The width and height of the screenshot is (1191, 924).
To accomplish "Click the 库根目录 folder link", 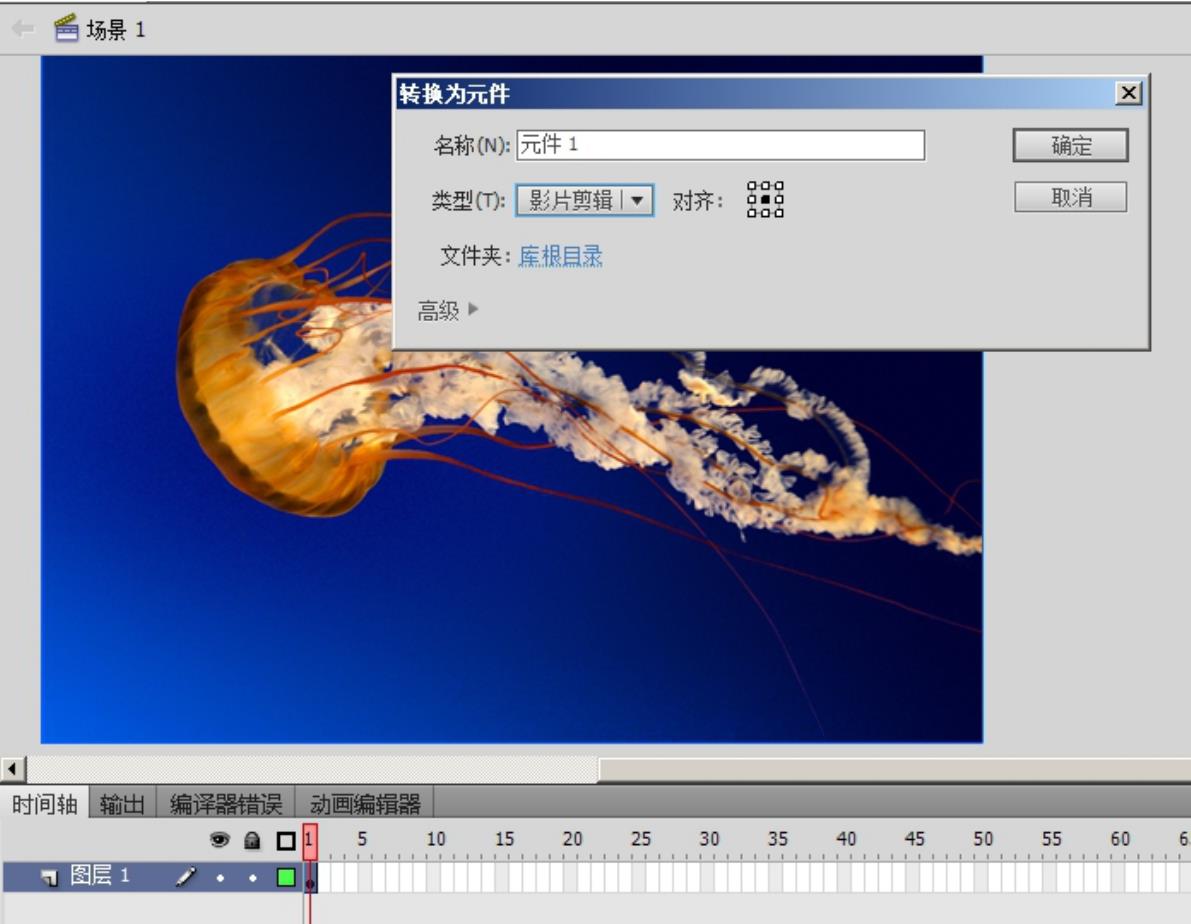I will [560, 257].
